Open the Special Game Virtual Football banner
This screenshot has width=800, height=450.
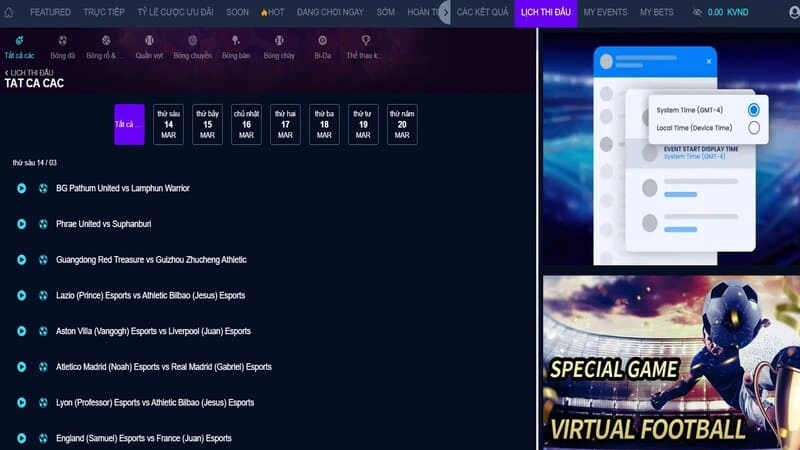[671, 363]
